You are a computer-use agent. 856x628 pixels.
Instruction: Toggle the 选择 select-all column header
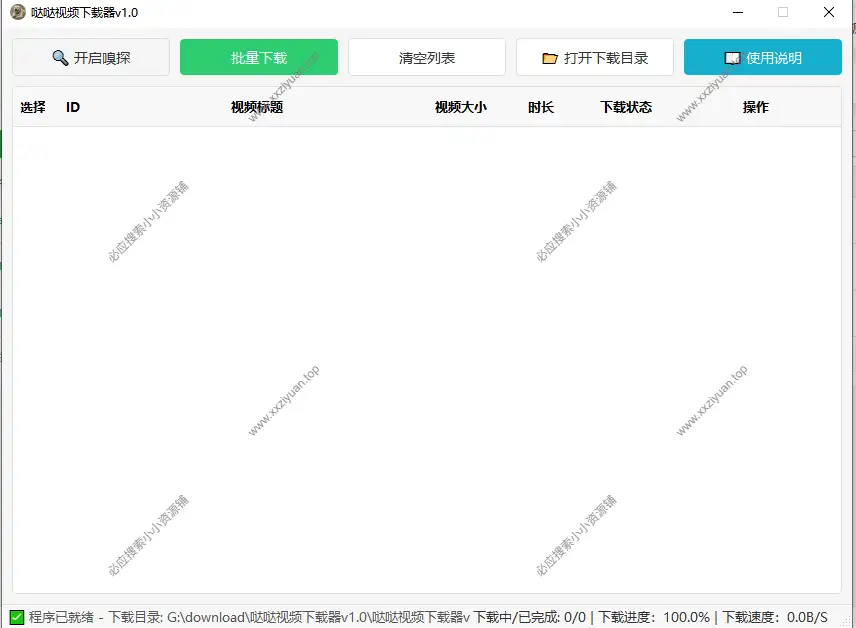coord(31,107)
